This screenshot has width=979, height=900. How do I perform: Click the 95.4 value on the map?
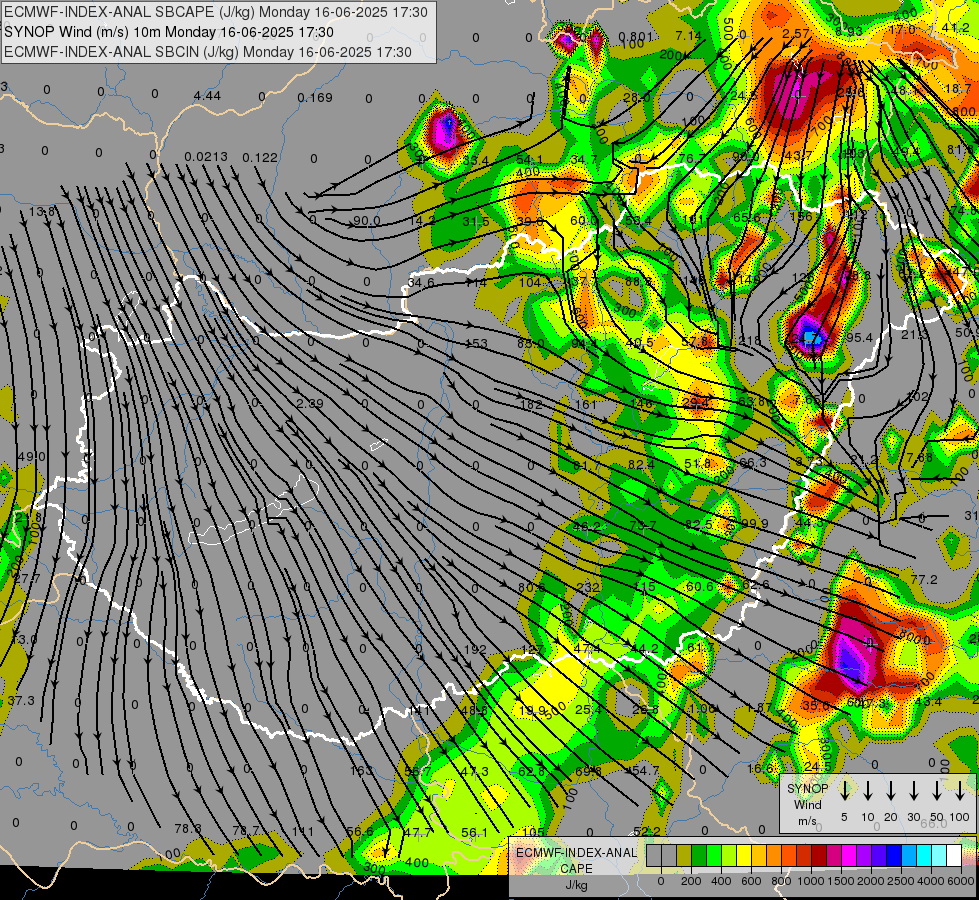(860, 337)
